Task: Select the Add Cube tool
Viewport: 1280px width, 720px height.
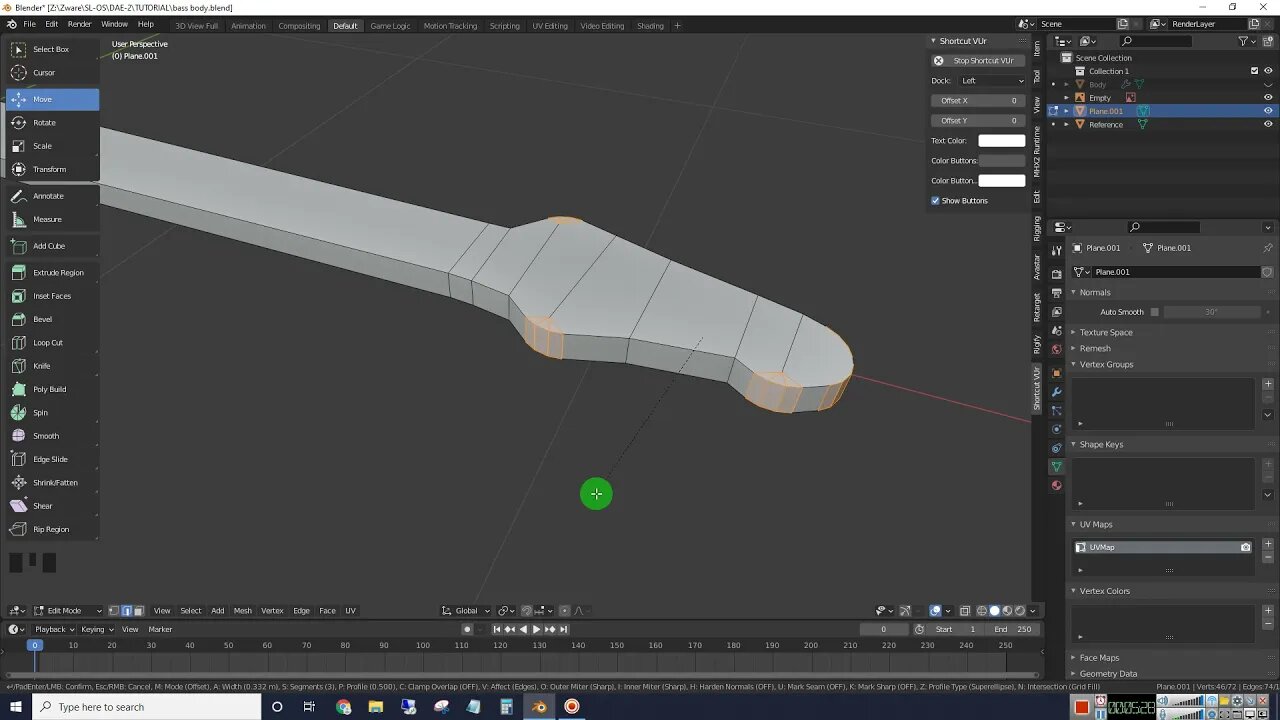Action: pyautogui.click(x=52, y=246)
